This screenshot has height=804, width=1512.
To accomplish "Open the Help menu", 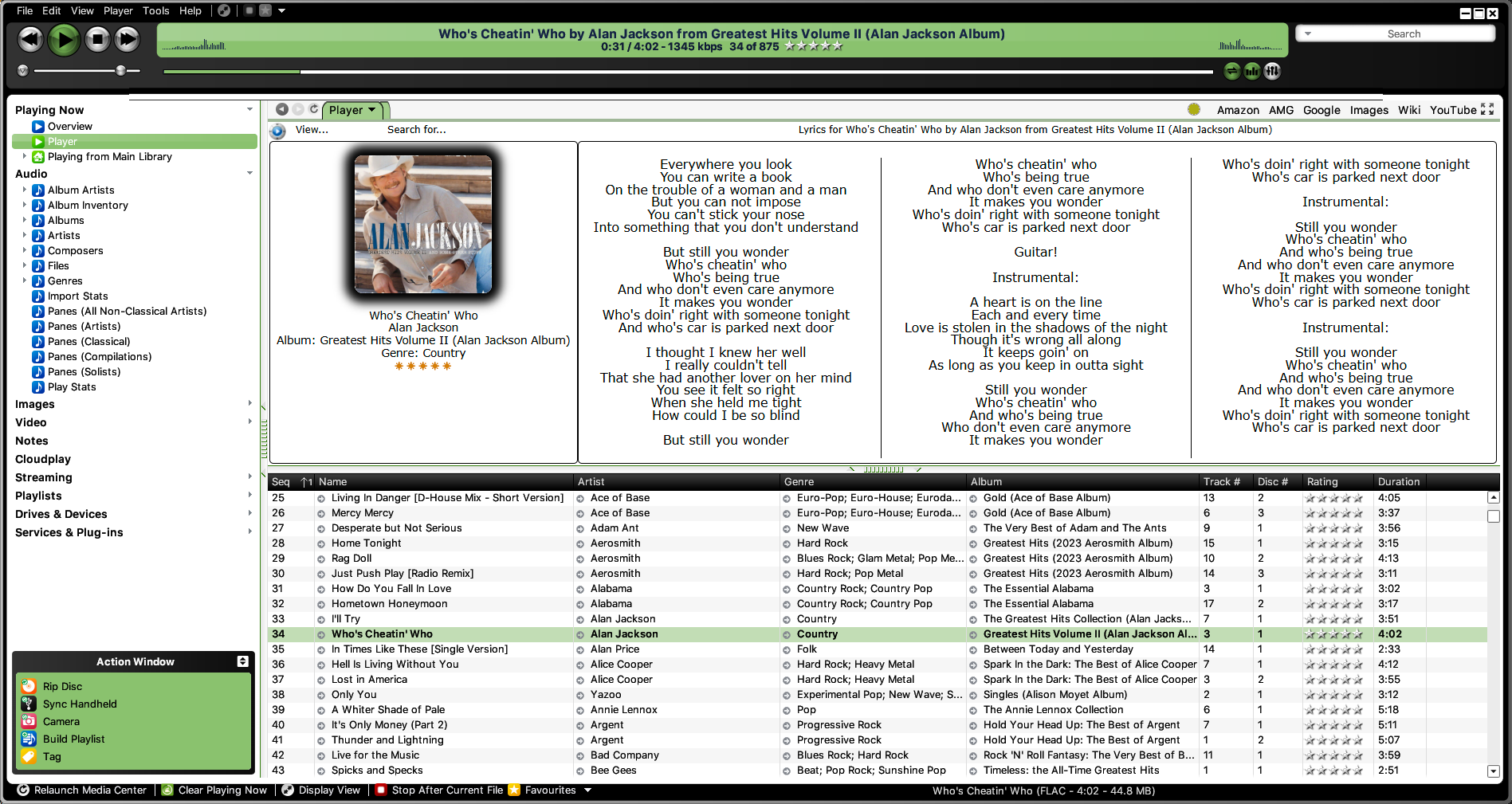I will pyautogui.click(x=190, y=10).
